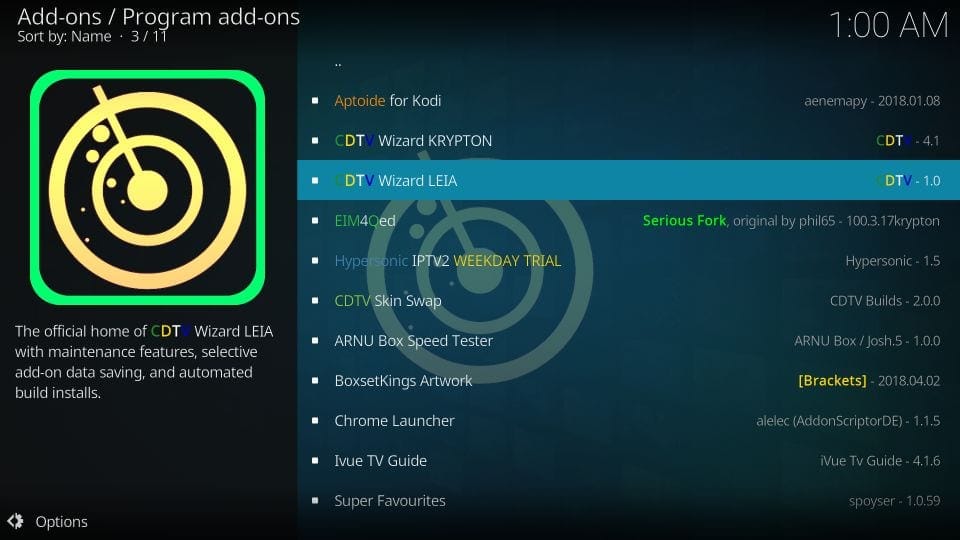Open Ivue TV Guide
The height and width of the screenshot is (540, 960).
click(x=628, y=460)
